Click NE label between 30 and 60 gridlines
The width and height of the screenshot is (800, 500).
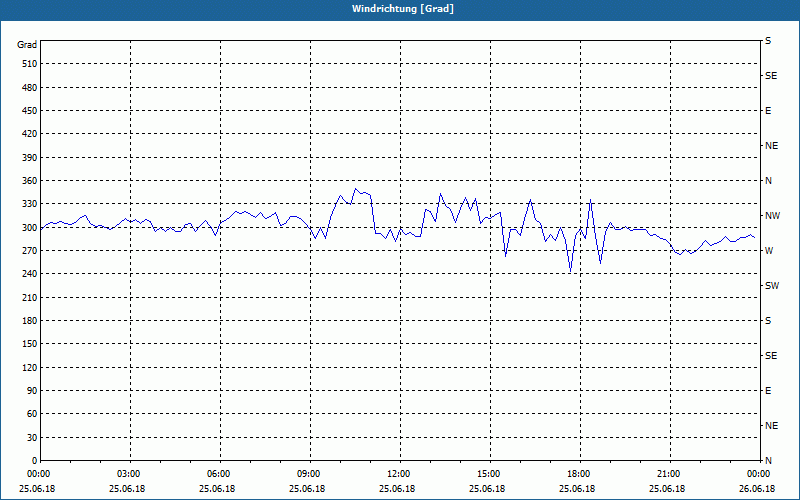771,426
